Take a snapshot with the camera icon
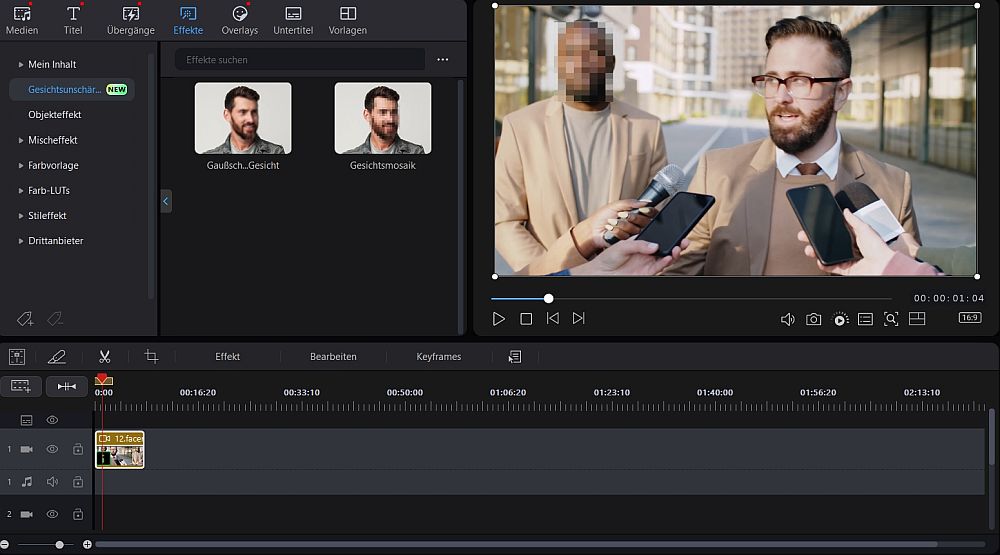Viewport: 1000px width, 555px height. point(814,319)
